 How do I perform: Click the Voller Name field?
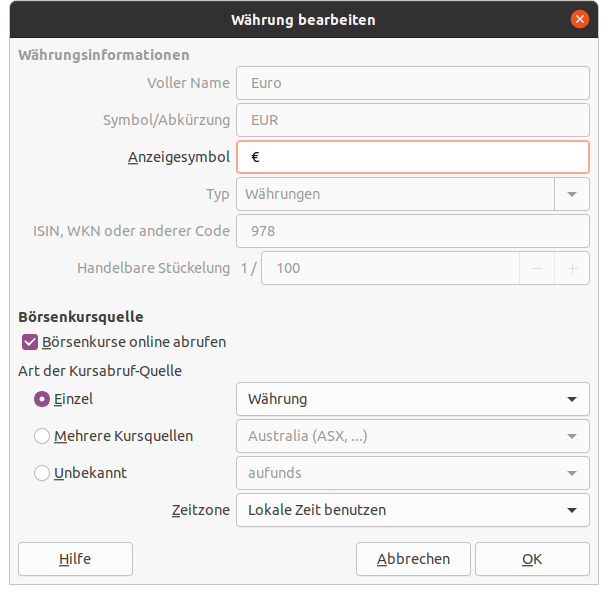(412, 84)
